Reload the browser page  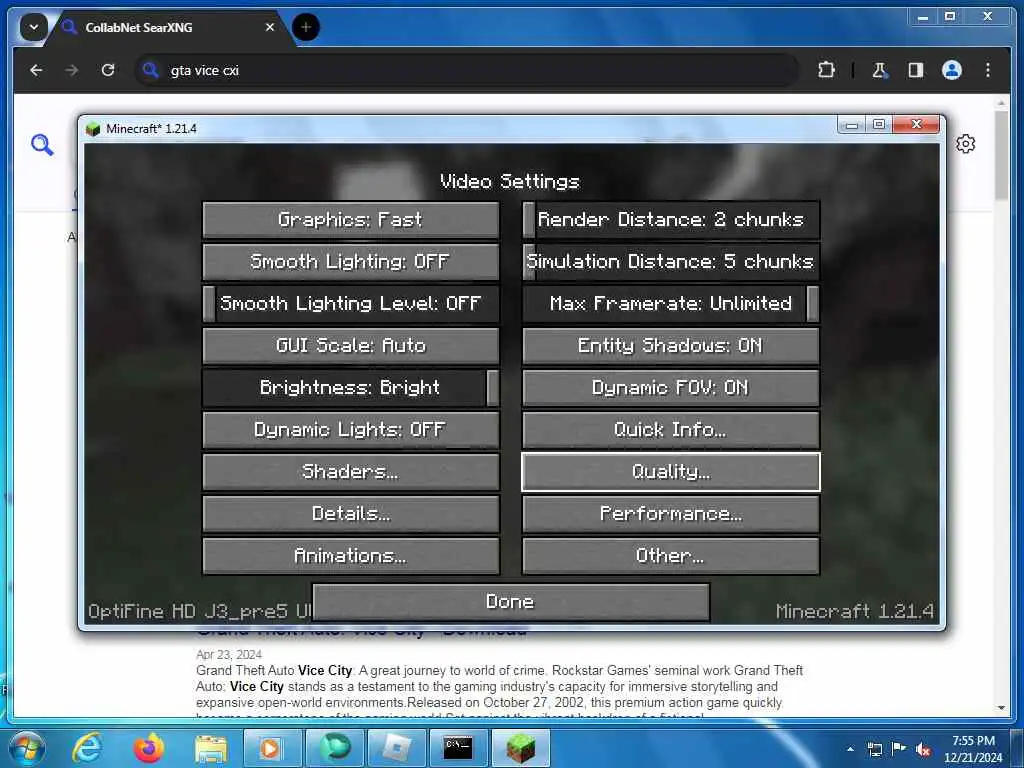[108, 70]
